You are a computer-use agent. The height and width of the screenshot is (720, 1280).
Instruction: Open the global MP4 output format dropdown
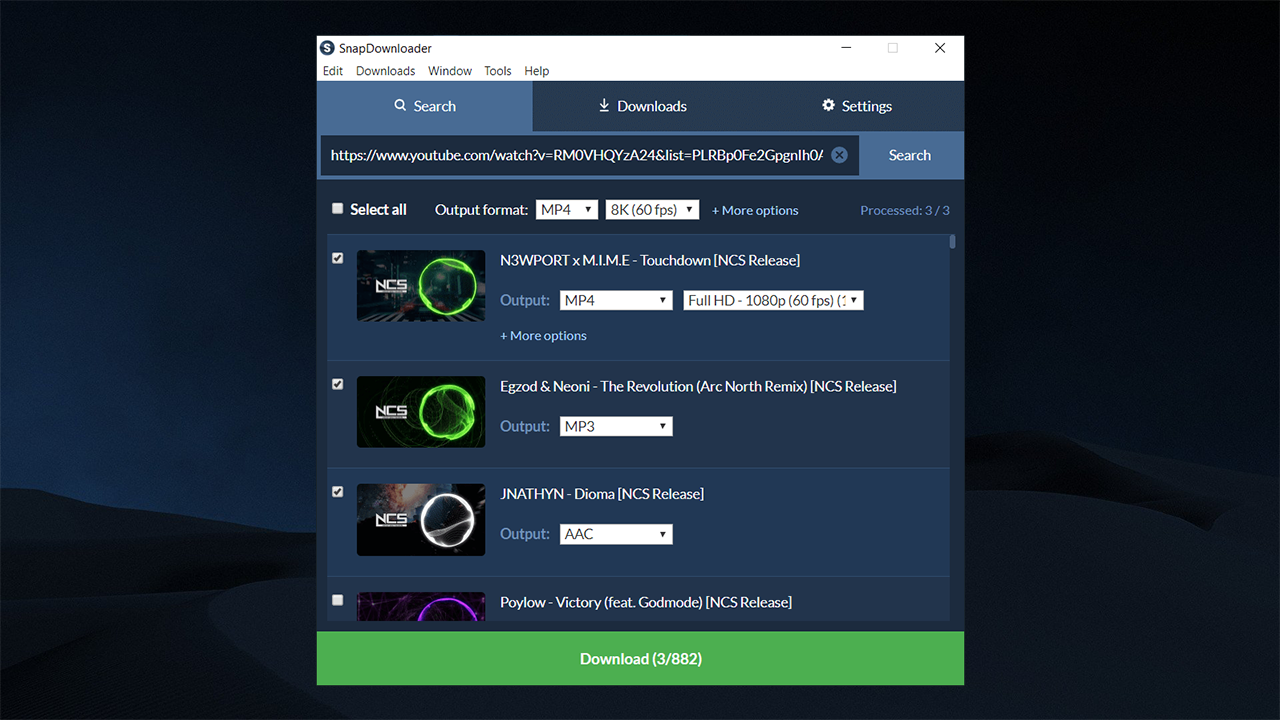pyautogui.click(x=567, y=210)
